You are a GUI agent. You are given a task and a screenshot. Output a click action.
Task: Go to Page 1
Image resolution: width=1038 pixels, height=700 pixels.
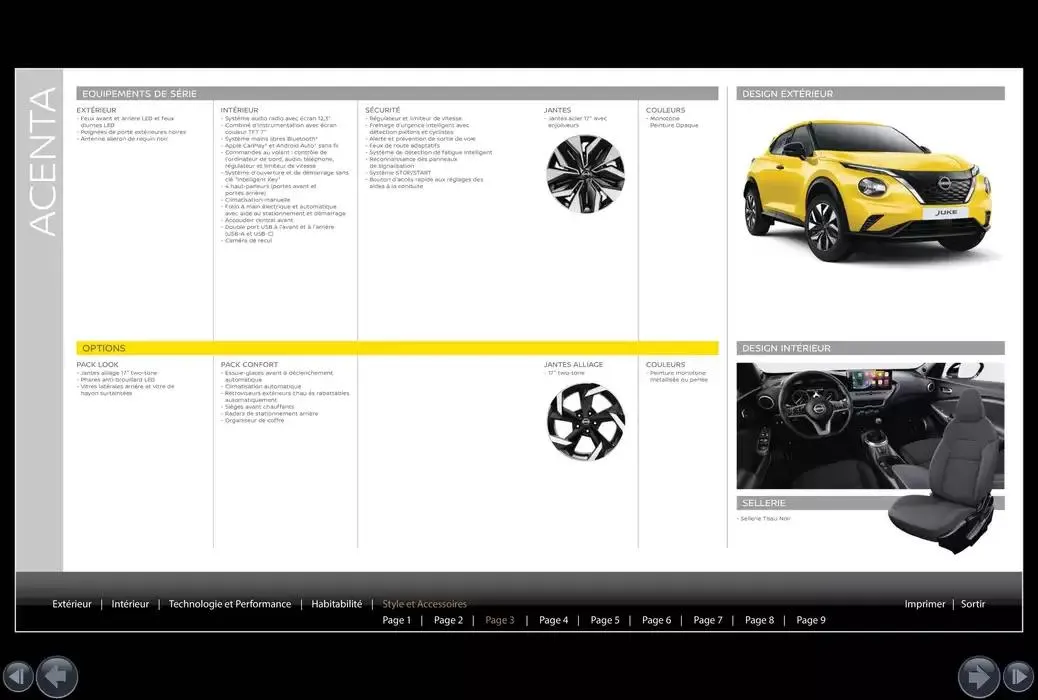coord(396,620)
